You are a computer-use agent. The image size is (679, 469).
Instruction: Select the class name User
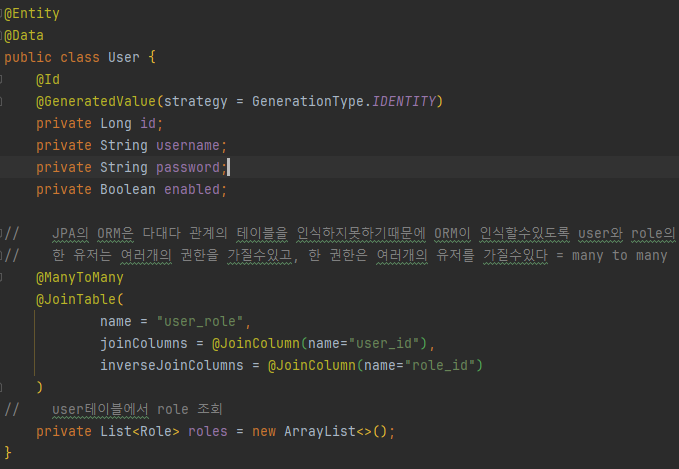(124, 57)
